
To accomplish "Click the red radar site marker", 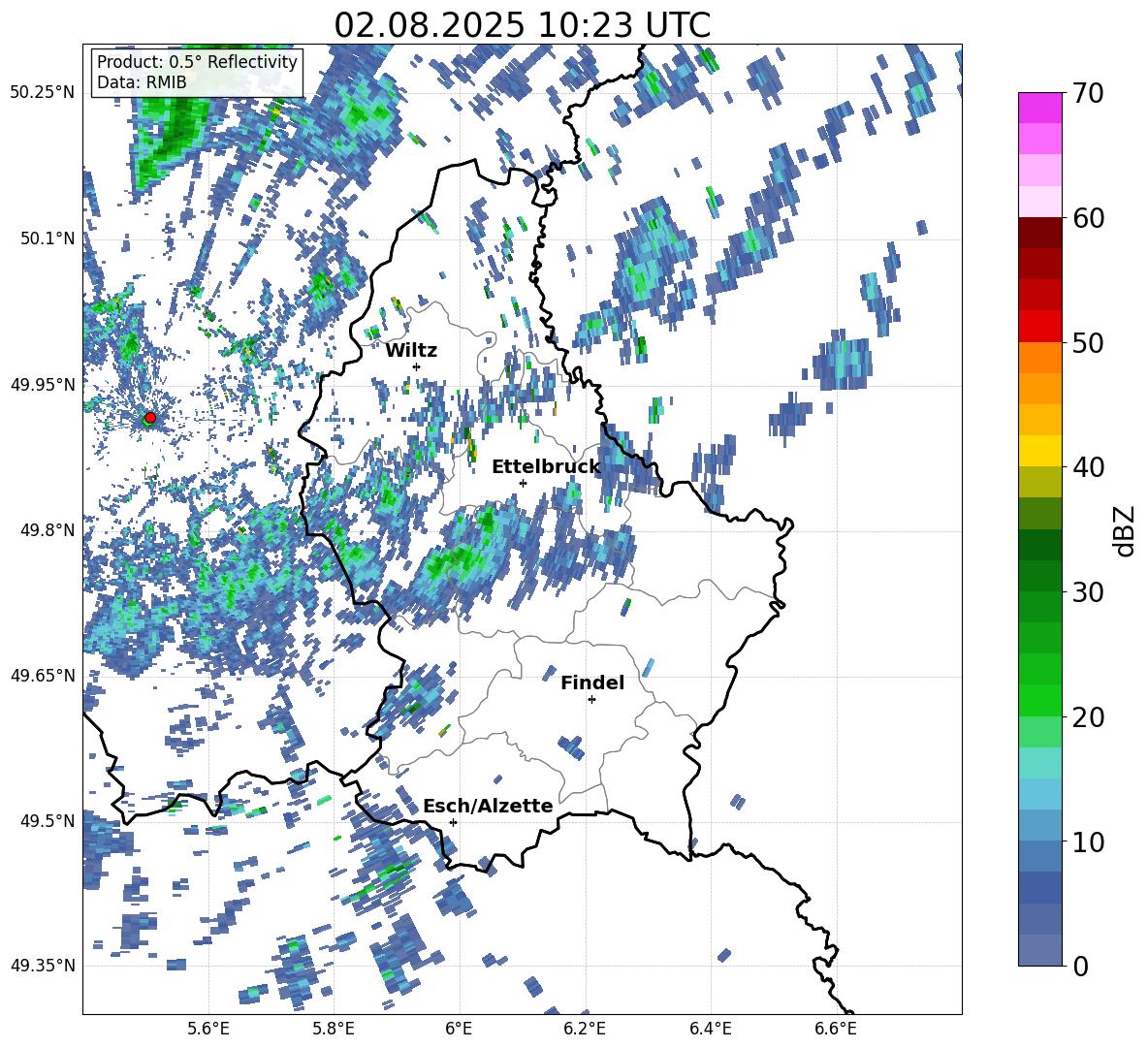I will 150,417.
